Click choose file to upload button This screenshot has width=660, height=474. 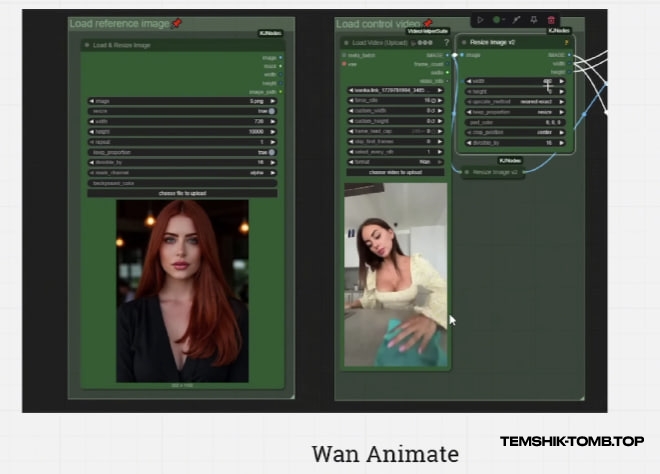click(x=181, y=192)
